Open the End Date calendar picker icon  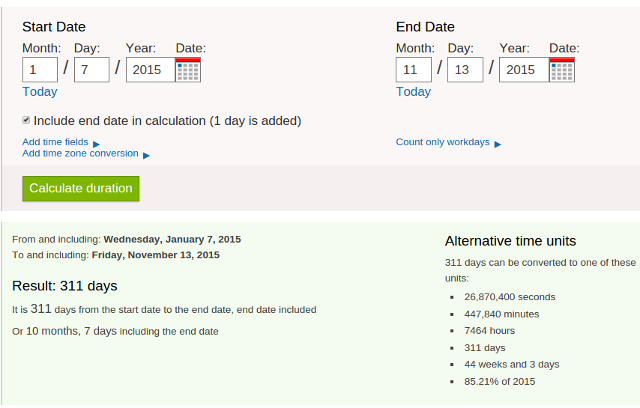(x=562, y=70)
